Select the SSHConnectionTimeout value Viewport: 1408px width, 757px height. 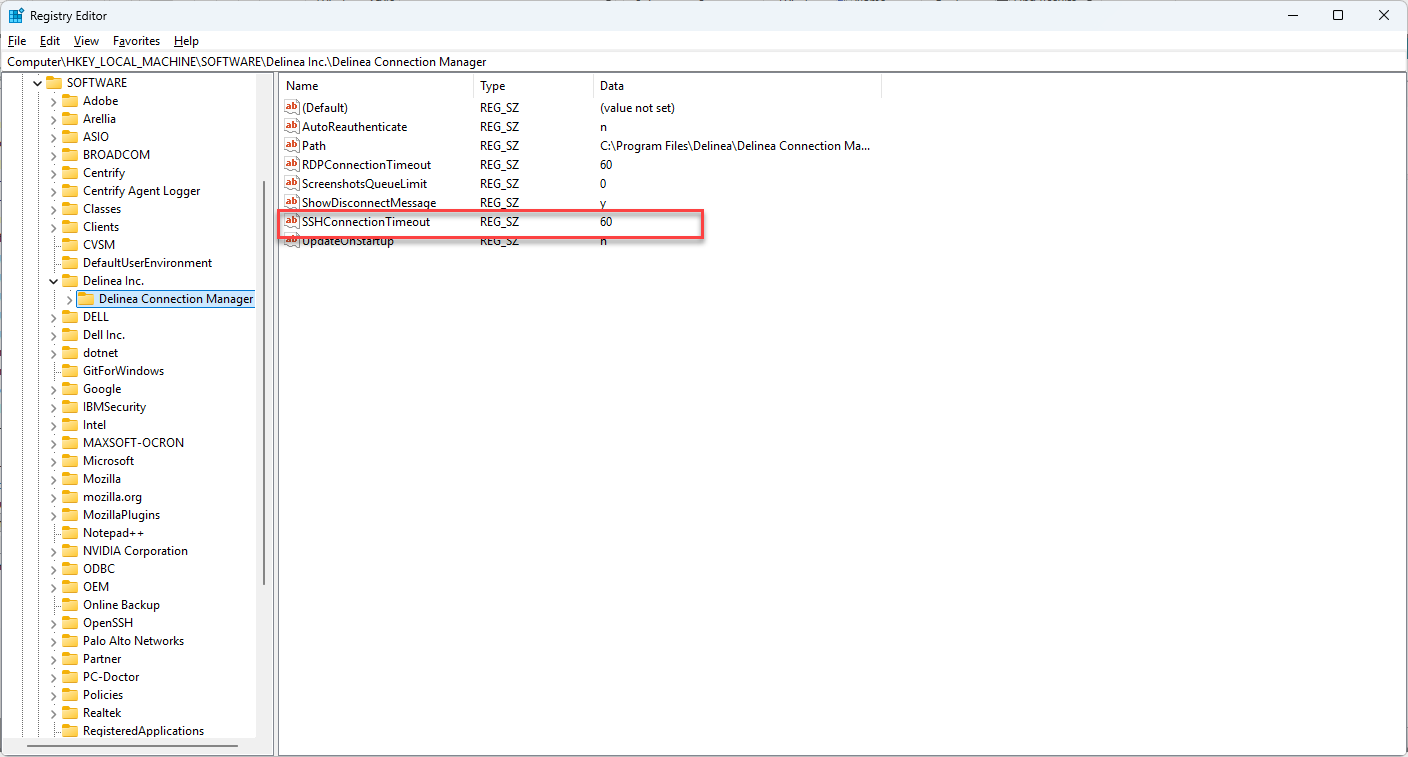pyautogui.click(x=365, y=222)
